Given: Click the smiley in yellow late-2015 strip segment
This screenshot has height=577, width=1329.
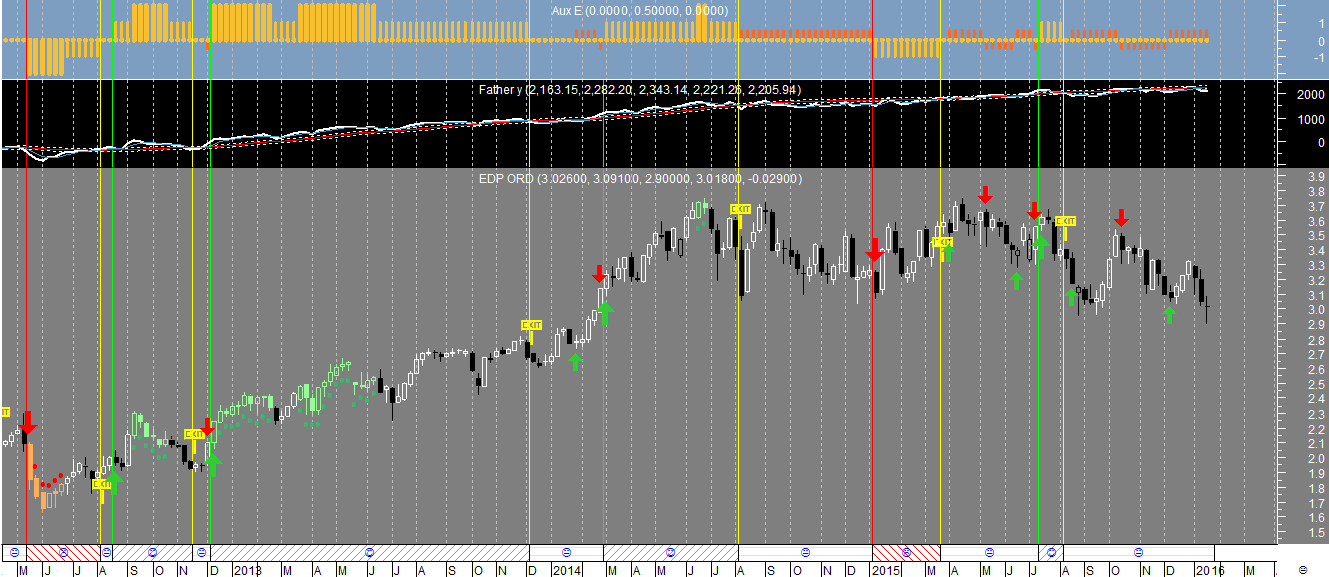Looking at the screenshot, I should click(1139, 552).
